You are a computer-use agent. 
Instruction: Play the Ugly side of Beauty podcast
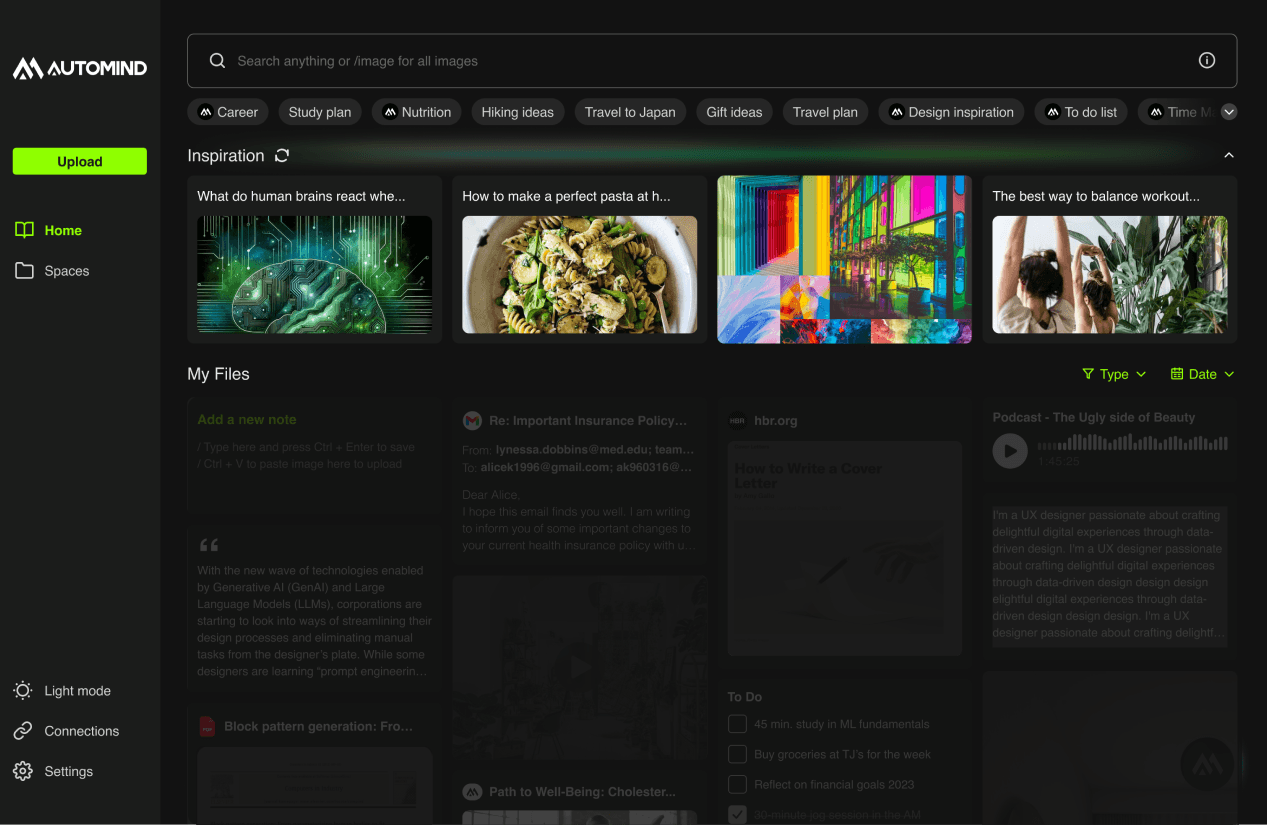(x=1010, y=451)
